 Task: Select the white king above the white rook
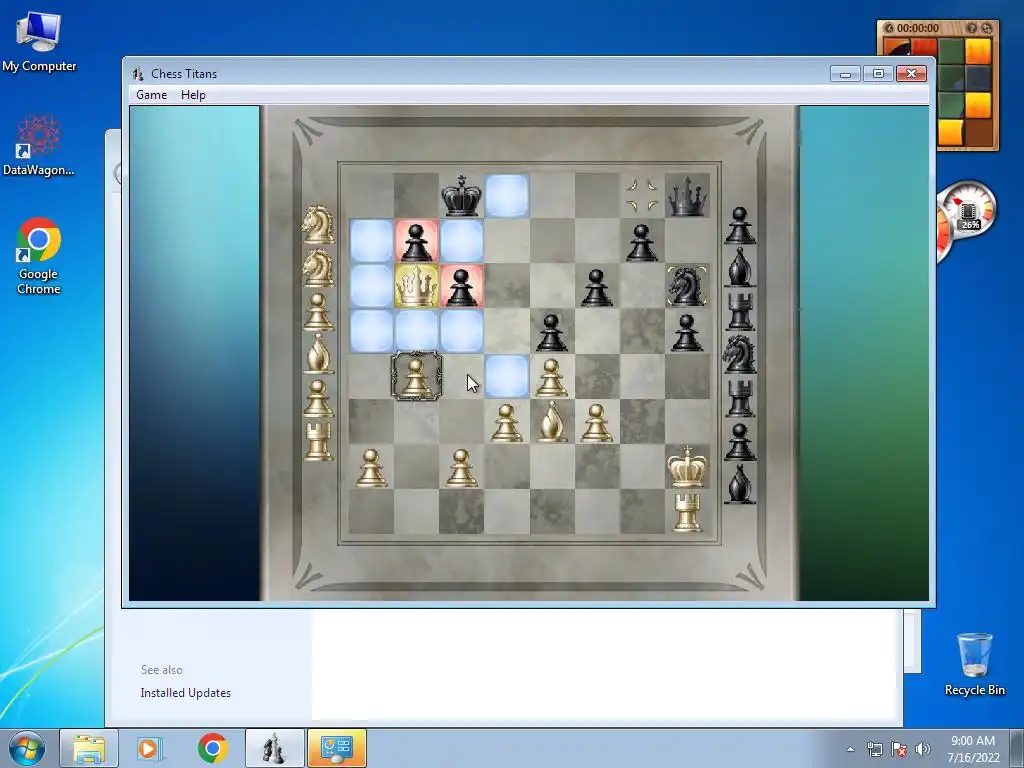coord(687,466)
